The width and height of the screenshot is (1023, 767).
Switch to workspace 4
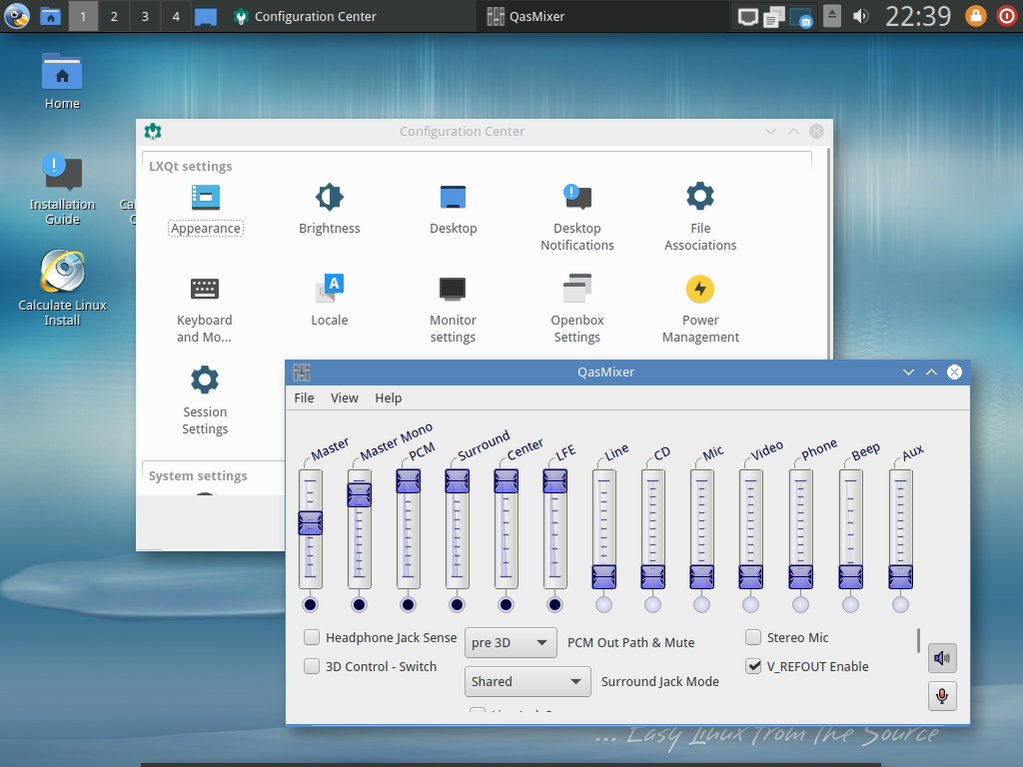point(176,16)
